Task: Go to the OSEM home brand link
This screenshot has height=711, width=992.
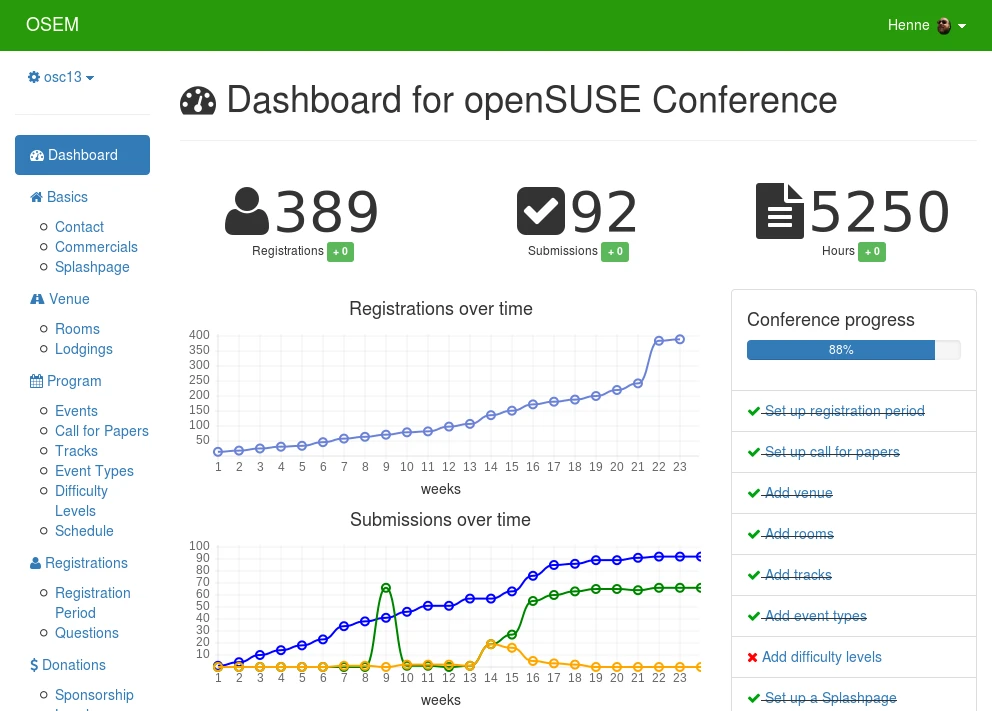Action: point(53,25)
